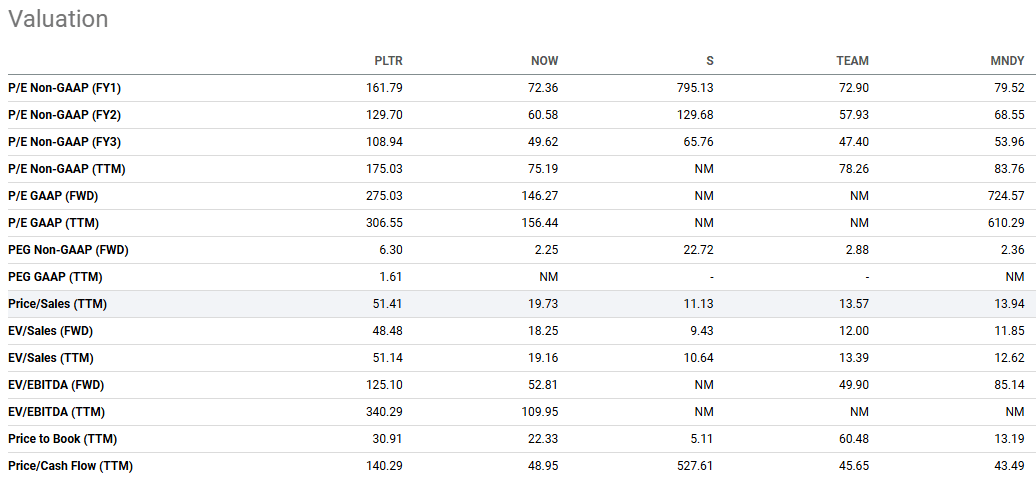Click the PLTR column header
This screenshot has width=1036, height=481.
(x=388, y=61)
